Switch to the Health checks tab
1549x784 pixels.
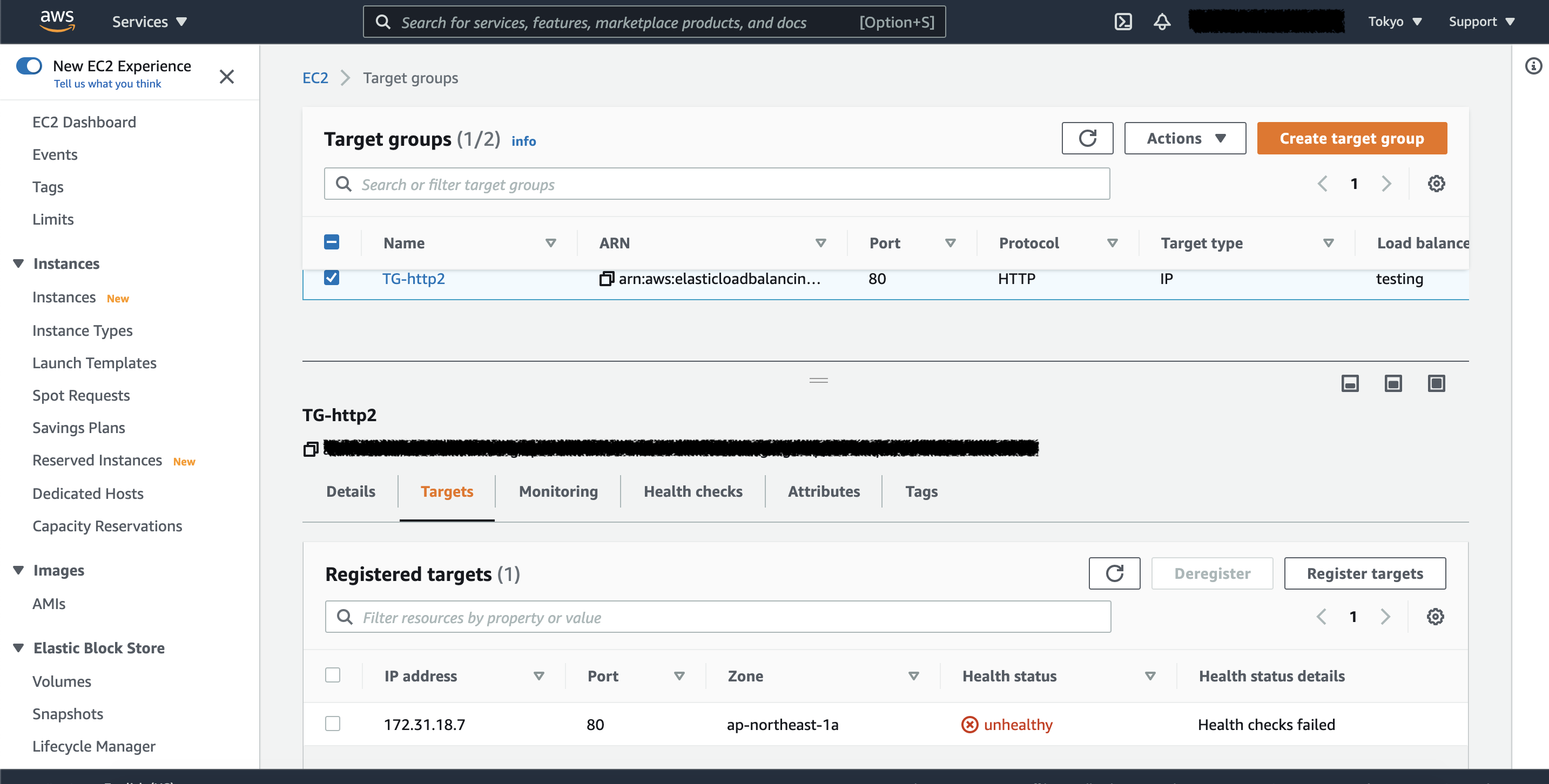tap(693, 491)
